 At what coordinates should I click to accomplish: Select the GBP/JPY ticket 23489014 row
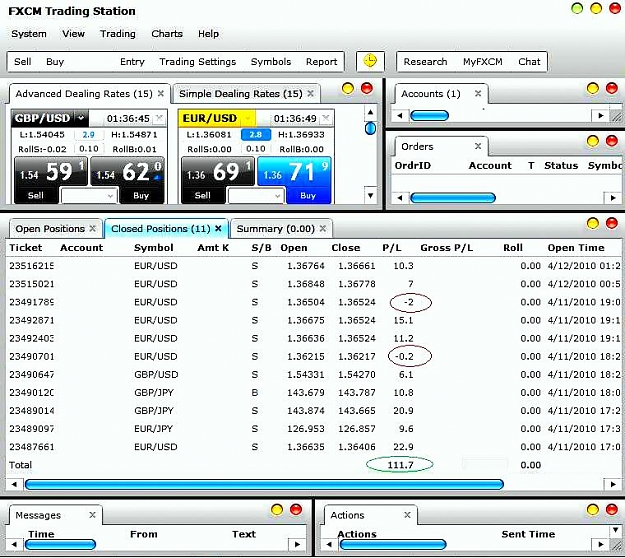(x=313, y=411)
